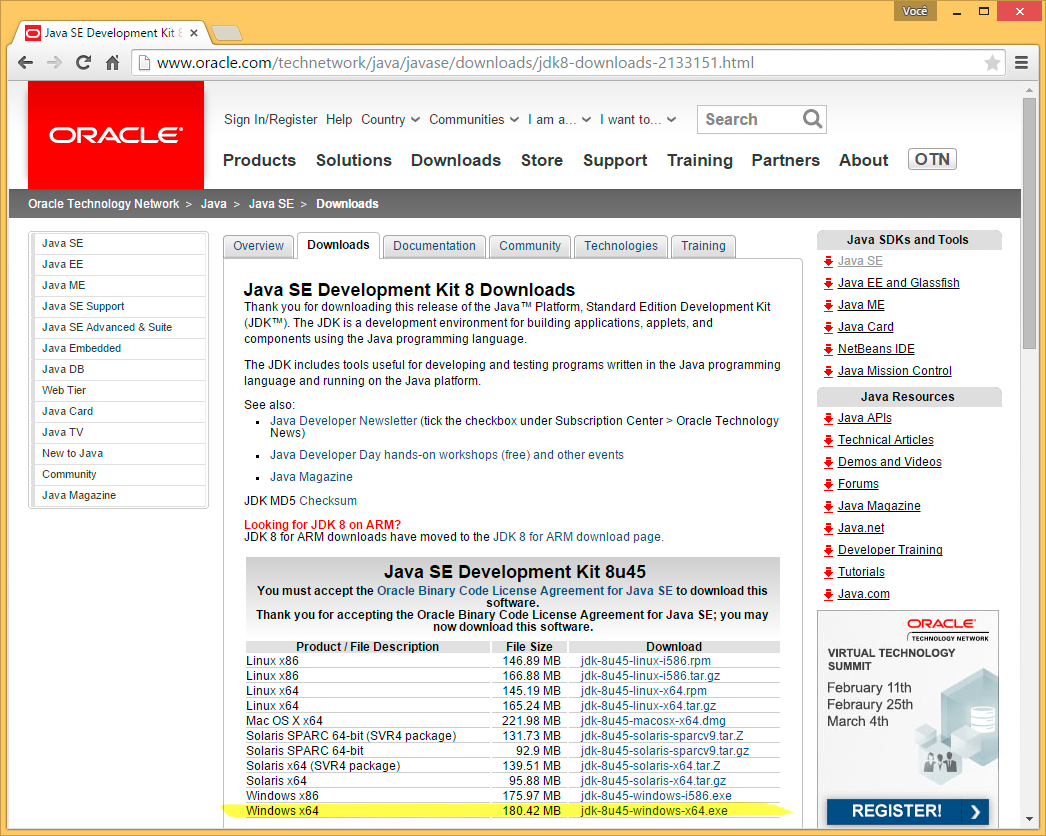Open the Support menu
The height and width of the screenshot is (836, 1046).
click(x=615, y=160)
